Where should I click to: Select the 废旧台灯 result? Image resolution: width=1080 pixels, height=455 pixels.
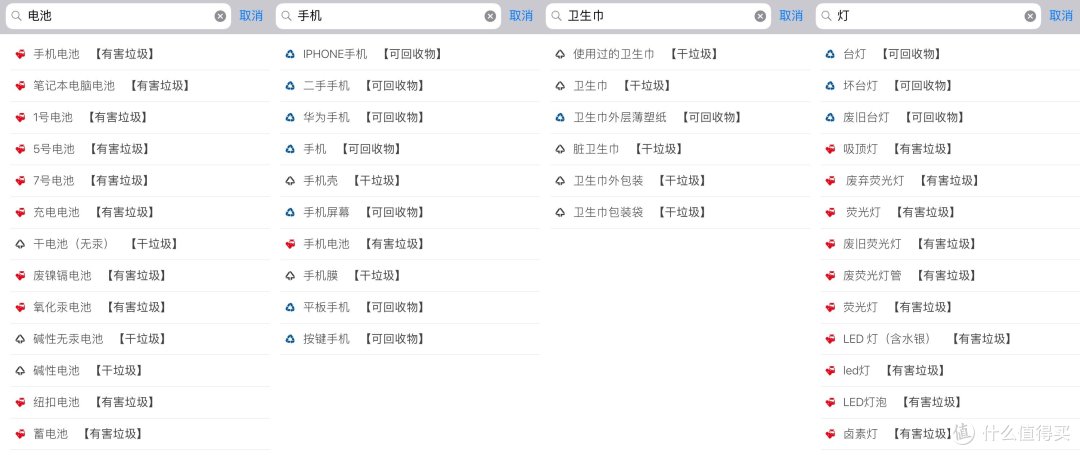pos(950,118)
